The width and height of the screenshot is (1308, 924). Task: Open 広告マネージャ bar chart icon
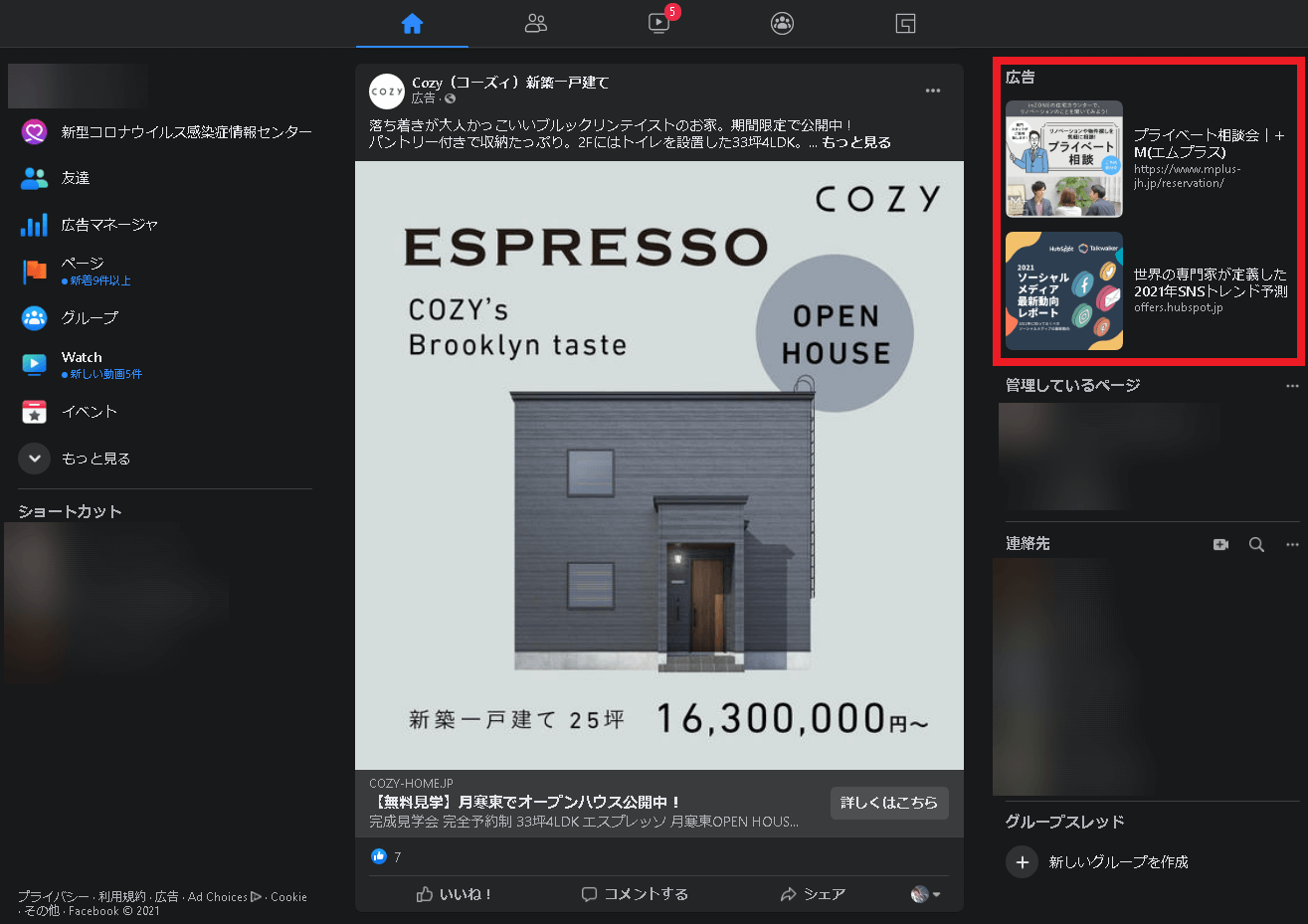(x=34, y=225)
